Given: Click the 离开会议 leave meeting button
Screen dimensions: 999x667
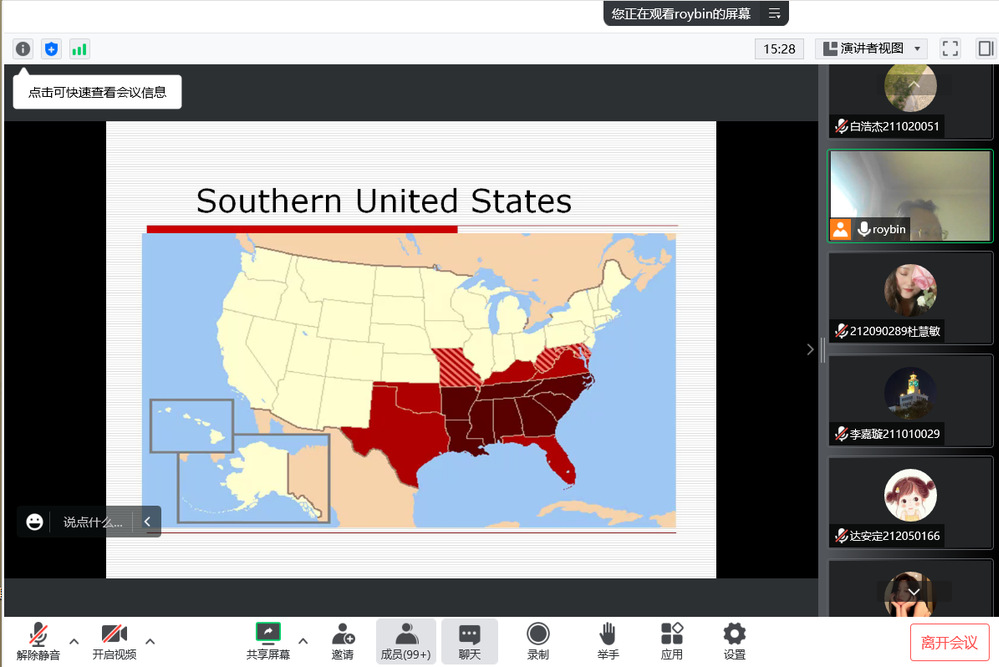Looking at the screenshot, I should 949,642.
